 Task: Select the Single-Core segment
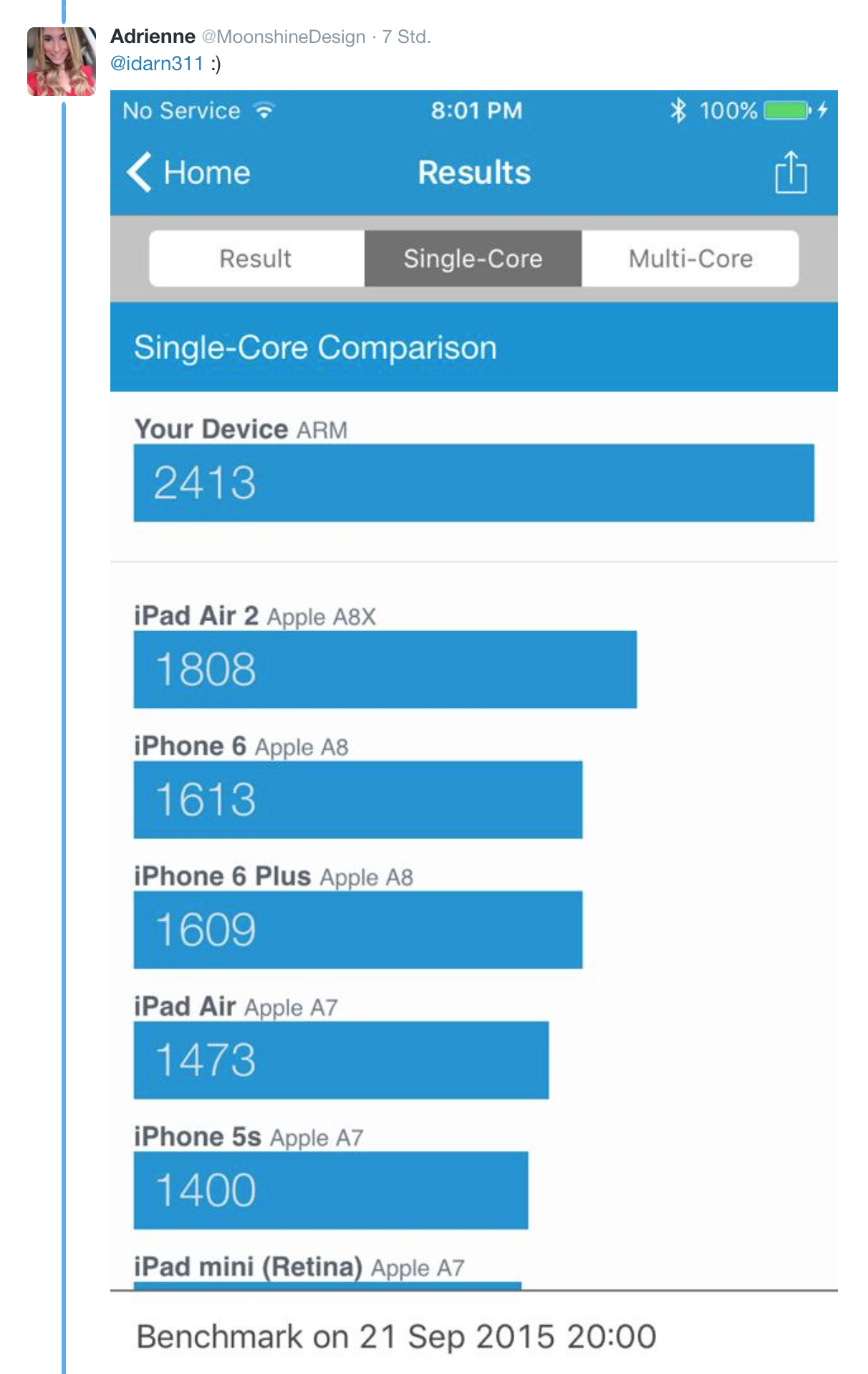point(473,259)
